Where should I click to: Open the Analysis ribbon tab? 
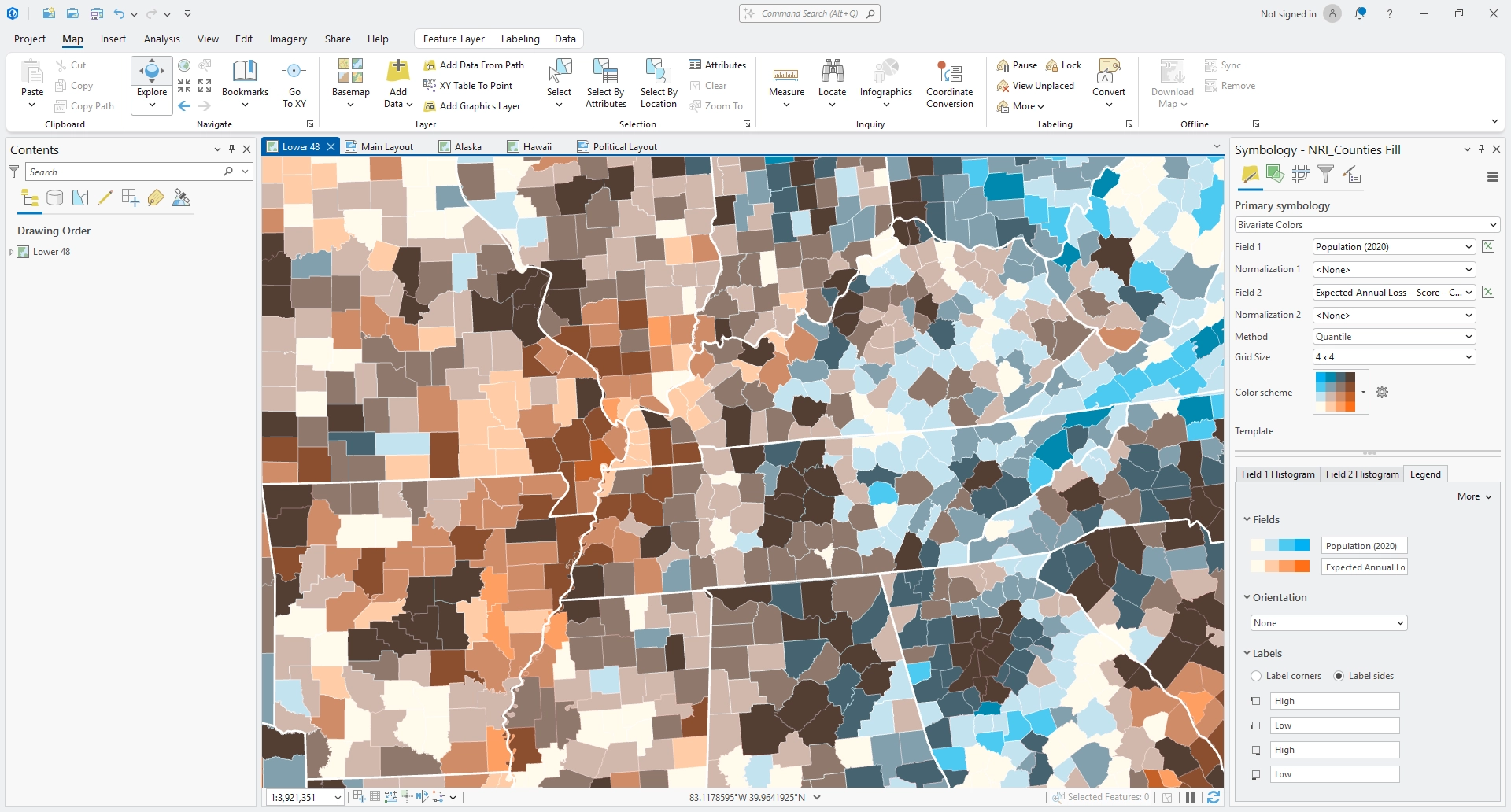coord(161,39)
